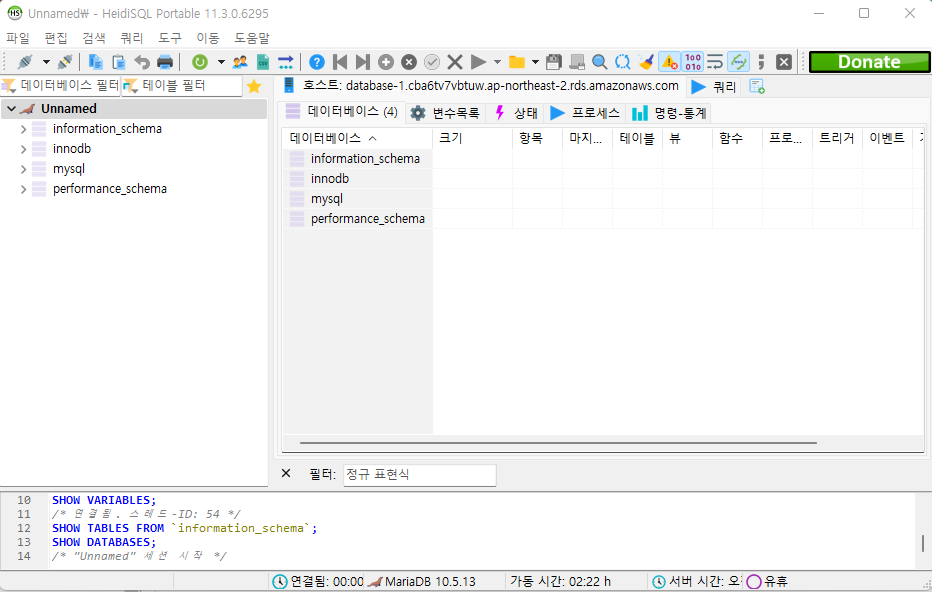Go to first row icon
This screenshot has height=592, width=932.
coord(340,62)
